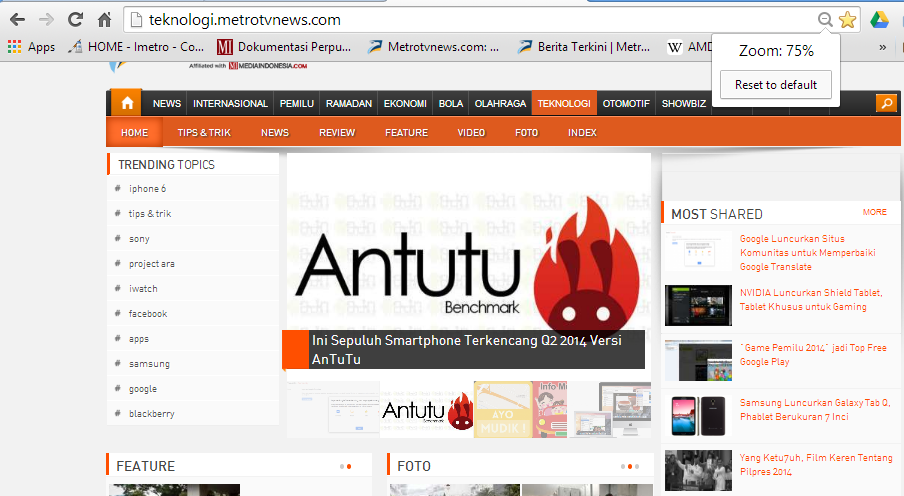Click the orange home icon in site navigation
The image size is (904, 496).
click(126, 103)
